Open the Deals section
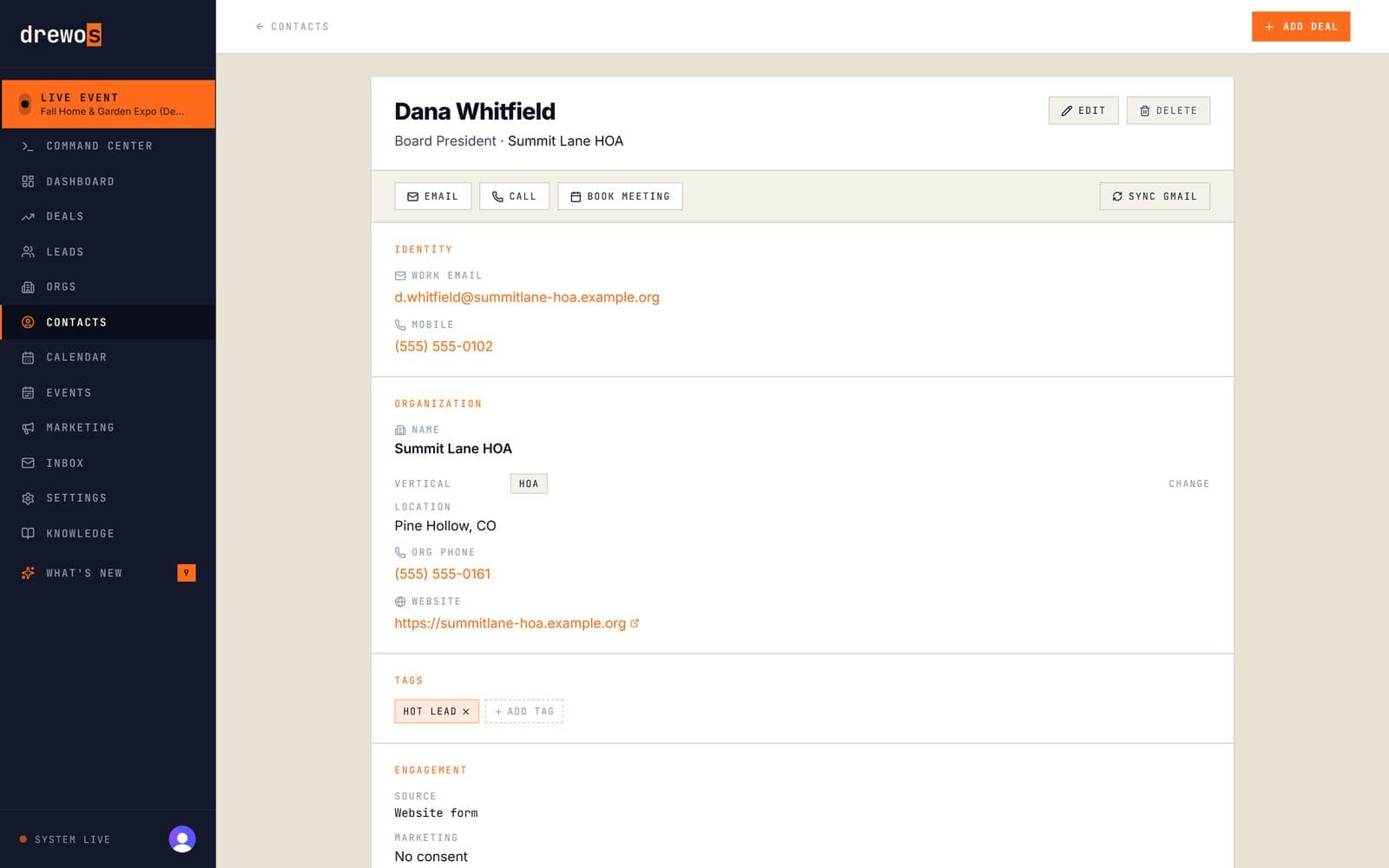Viewport: 1389px width, 868px height. click(108, 216)
